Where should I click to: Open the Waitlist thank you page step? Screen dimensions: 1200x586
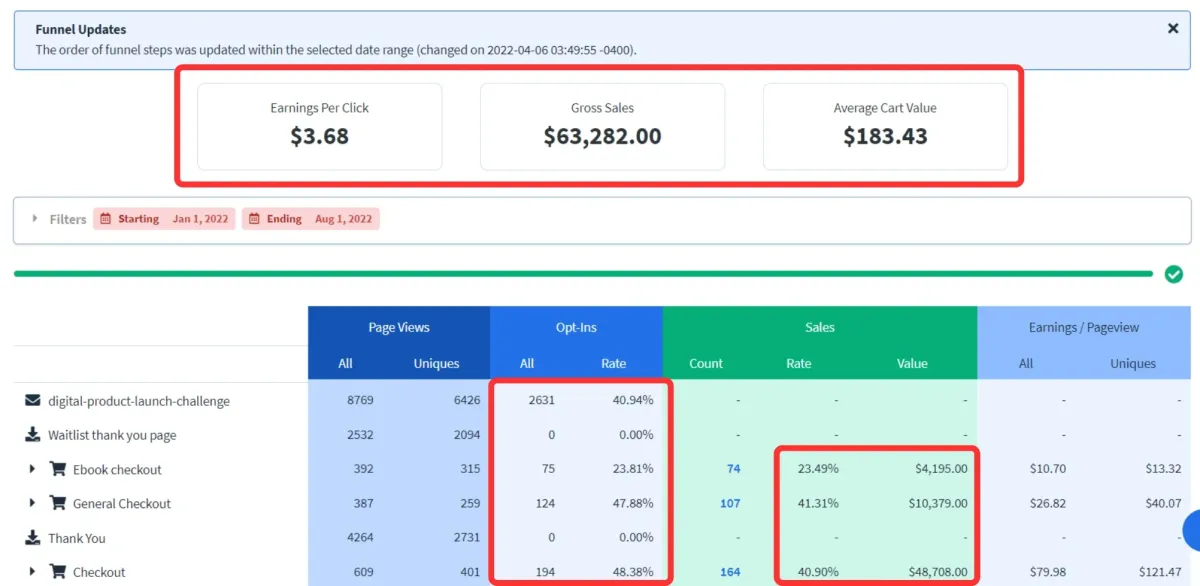[x=112, y=435]
